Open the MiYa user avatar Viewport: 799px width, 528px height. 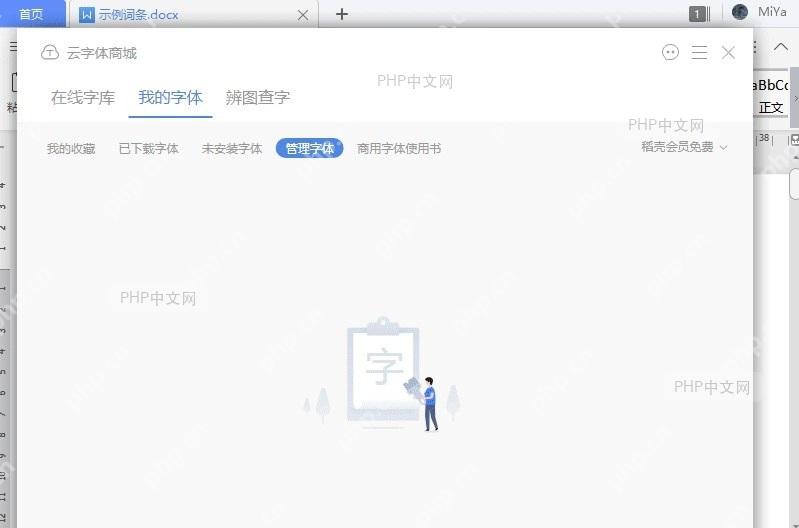pyautogui.click(x=739, y=12)
